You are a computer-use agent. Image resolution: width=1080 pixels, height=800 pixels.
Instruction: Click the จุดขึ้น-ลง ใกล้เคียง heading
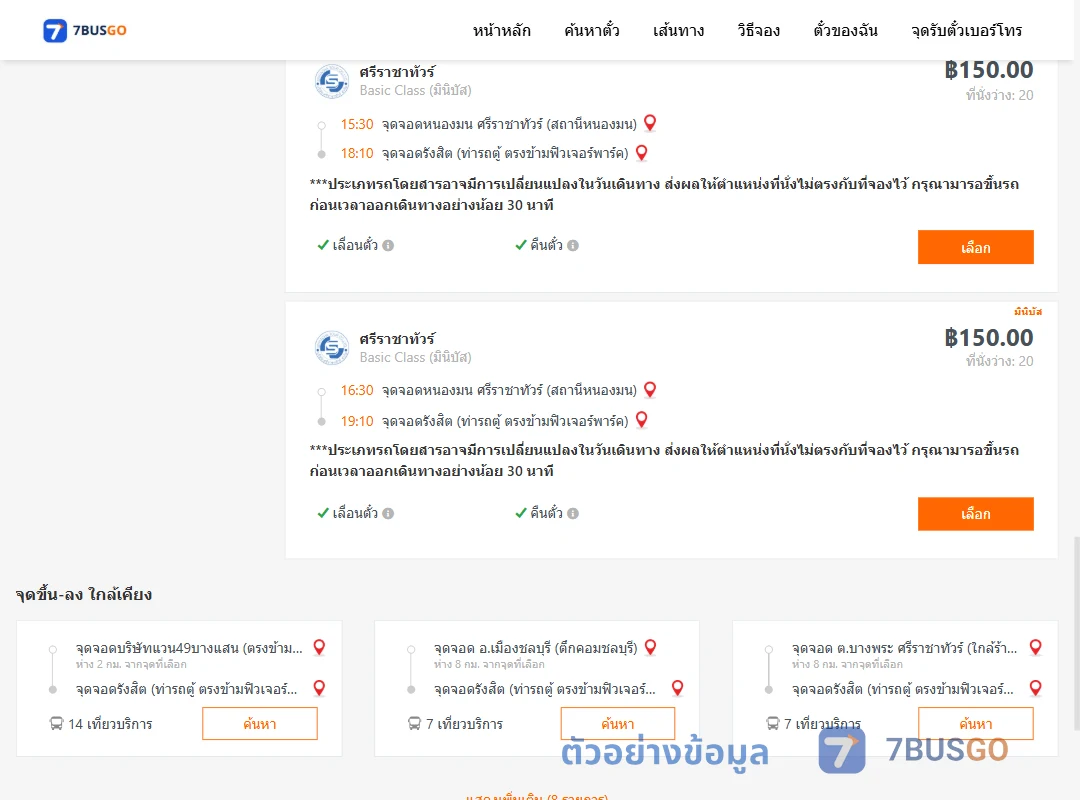pos(84,594)
